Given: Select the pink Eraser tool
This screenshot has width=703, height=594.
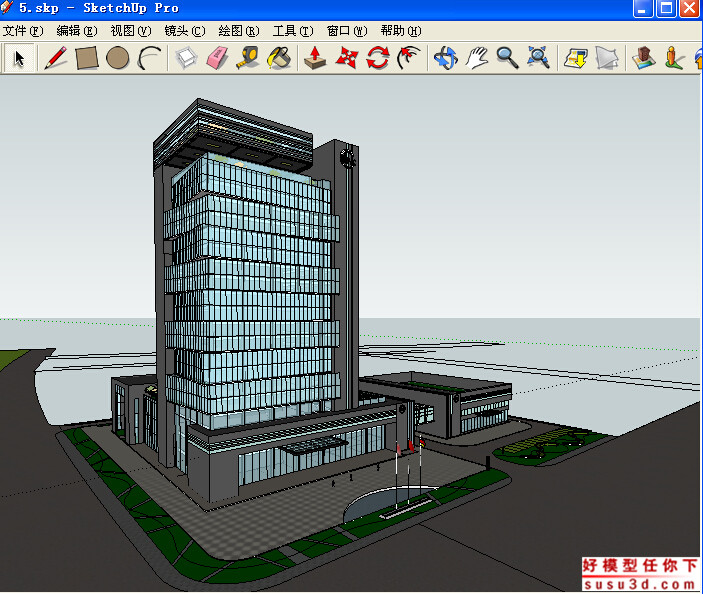Looking at the screenshot, I should [217, 58].
